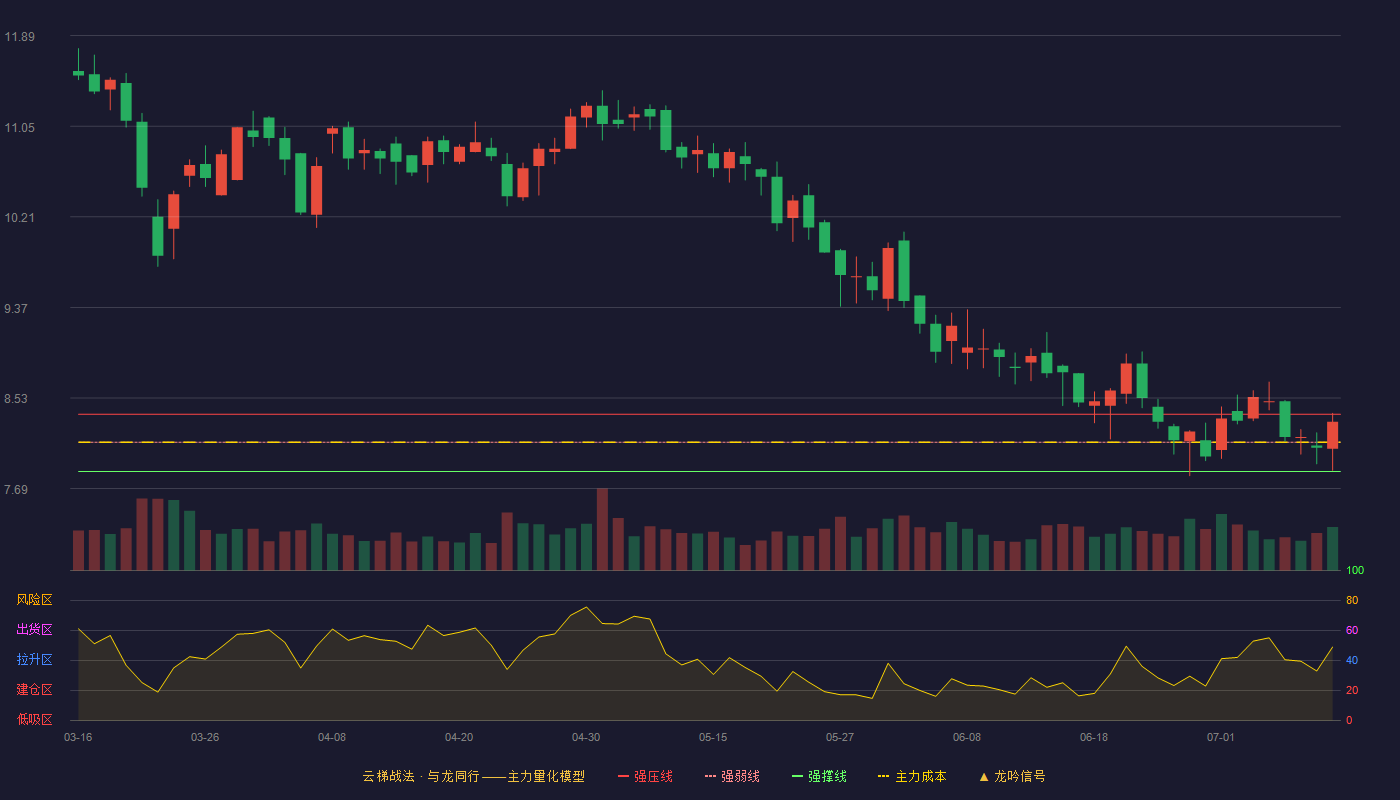1400x800 pixels.
Task: Click the 03-26 date label
Action: click(x=205, y=737)
